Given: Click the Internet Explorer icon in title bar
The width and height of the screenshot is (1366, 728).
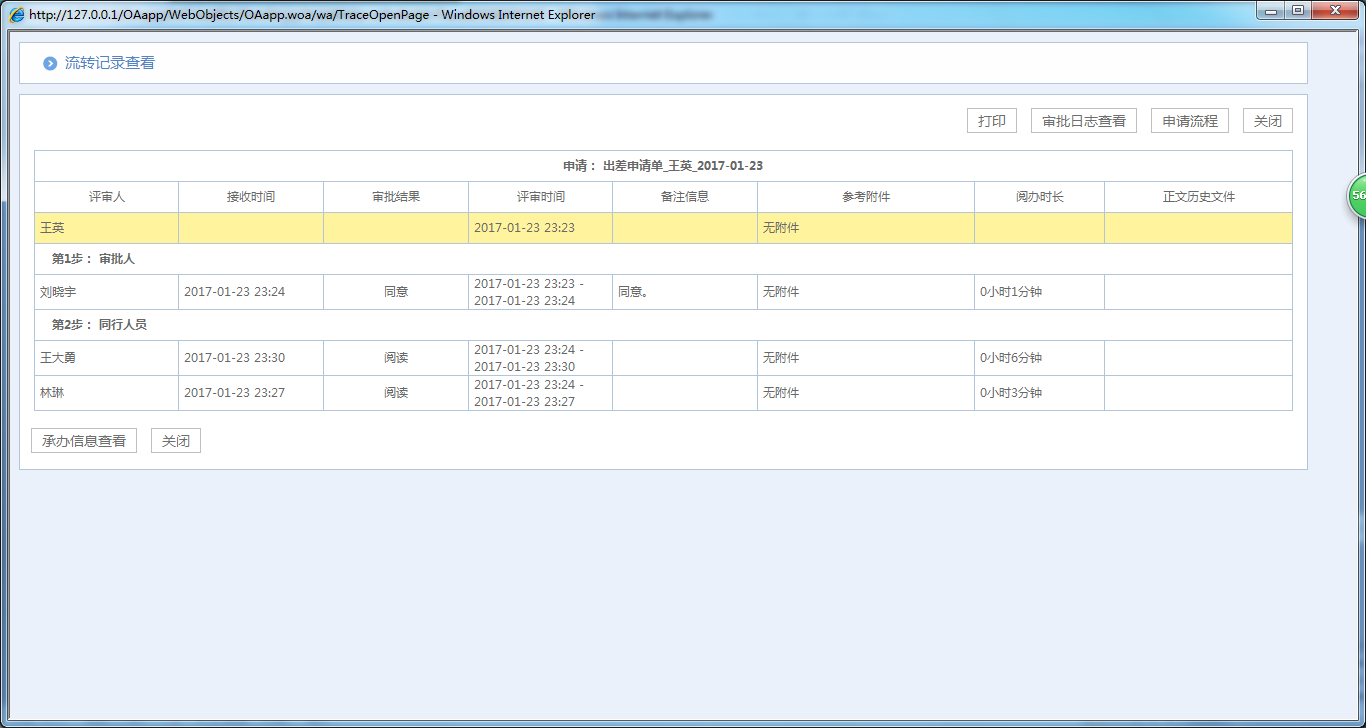Looking at the screenshot, I should click(17, 15).
